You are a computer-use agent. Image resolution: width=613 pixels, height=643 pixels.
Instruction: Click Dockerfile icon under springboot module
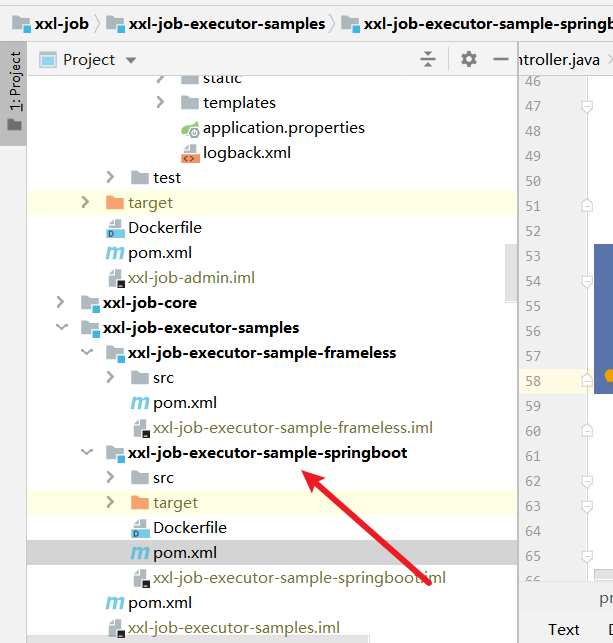pyautogui.click(x=140, y=528)
